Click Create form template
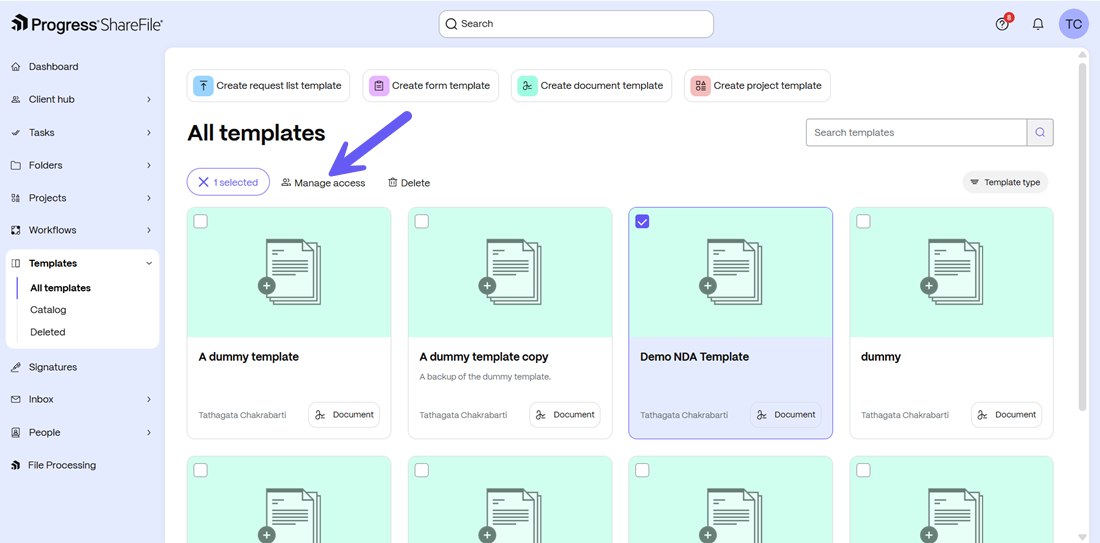Viewport: 1100px width, 543px height. coord(430,86)
